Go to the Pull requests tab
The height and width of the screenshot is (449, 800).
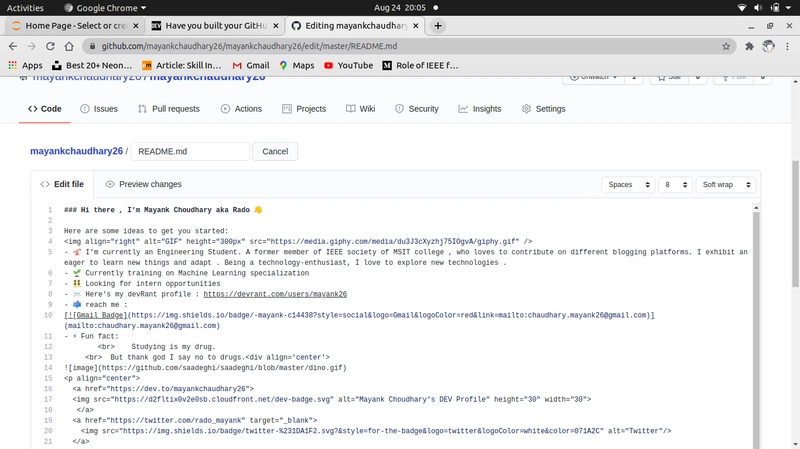click(x=169, y=109)
